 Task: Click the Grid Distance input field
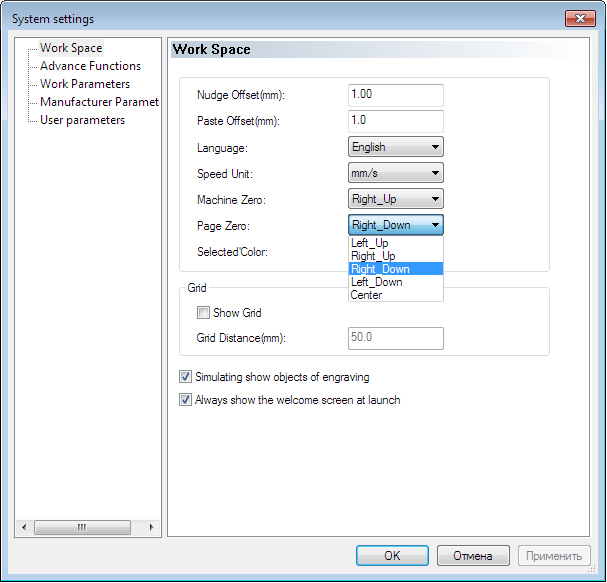(396, 338)
